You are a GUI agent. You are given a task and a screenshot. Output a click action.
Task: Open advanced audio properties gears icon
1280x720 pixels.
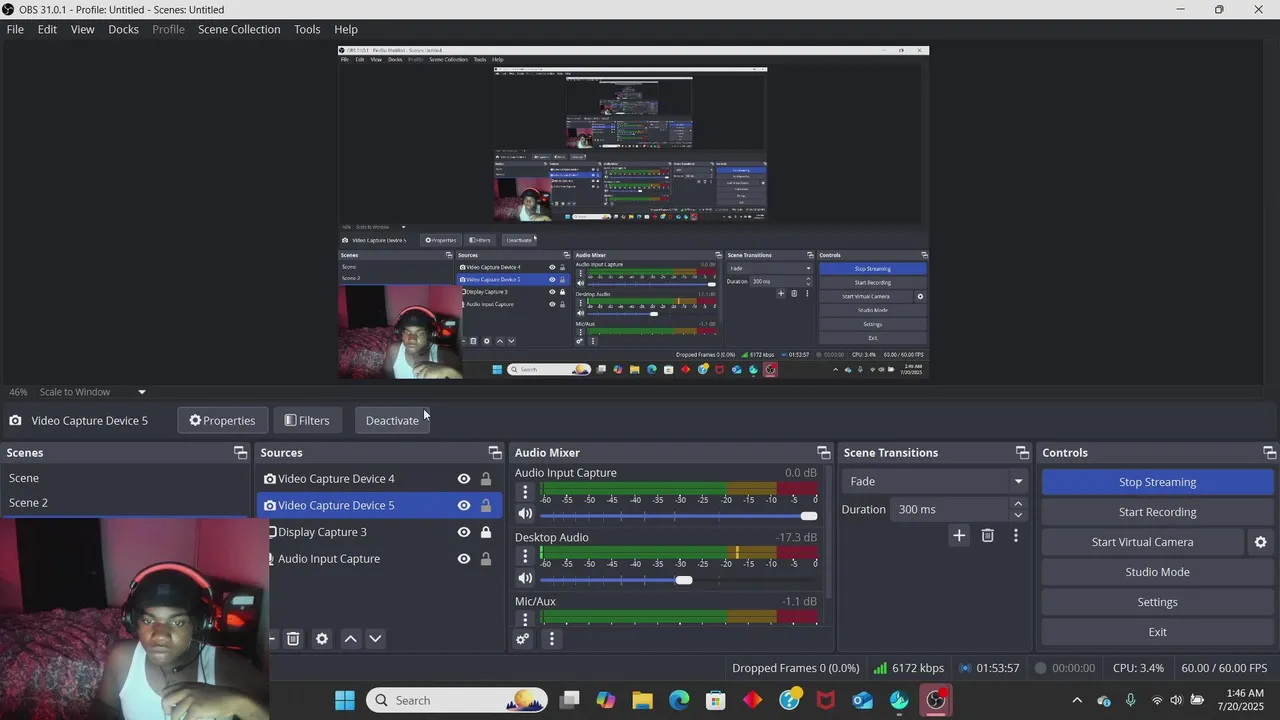pos(523,639)
